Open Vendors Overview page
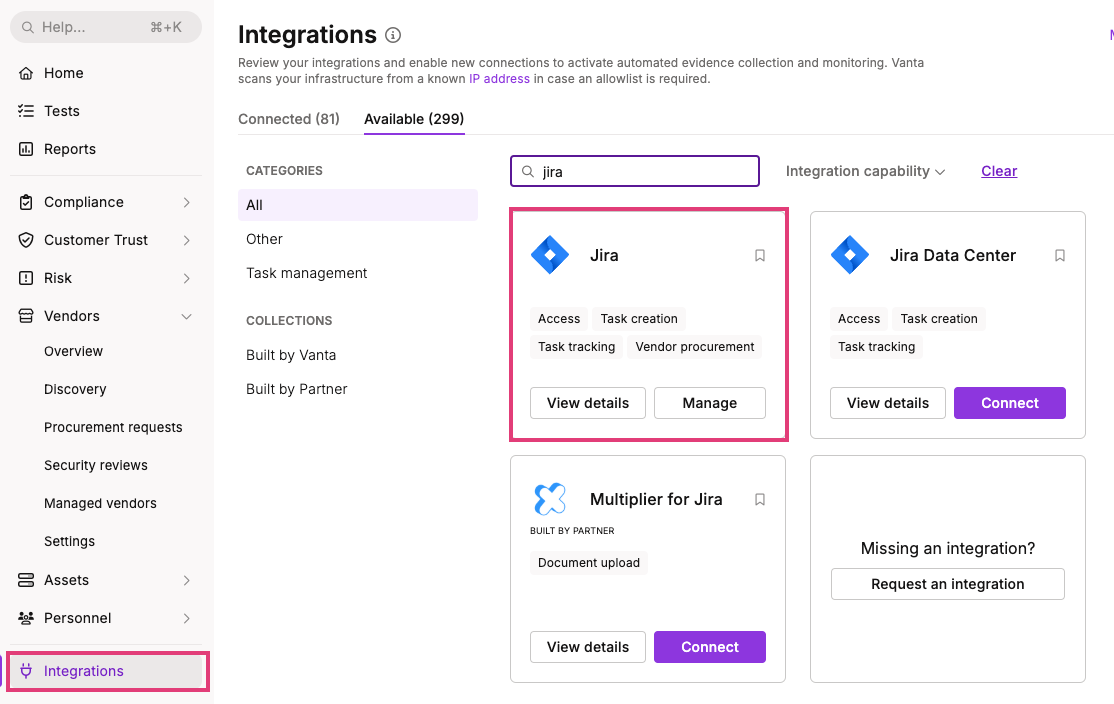Viewport: 1114px width, 704px height. (73, 352)
